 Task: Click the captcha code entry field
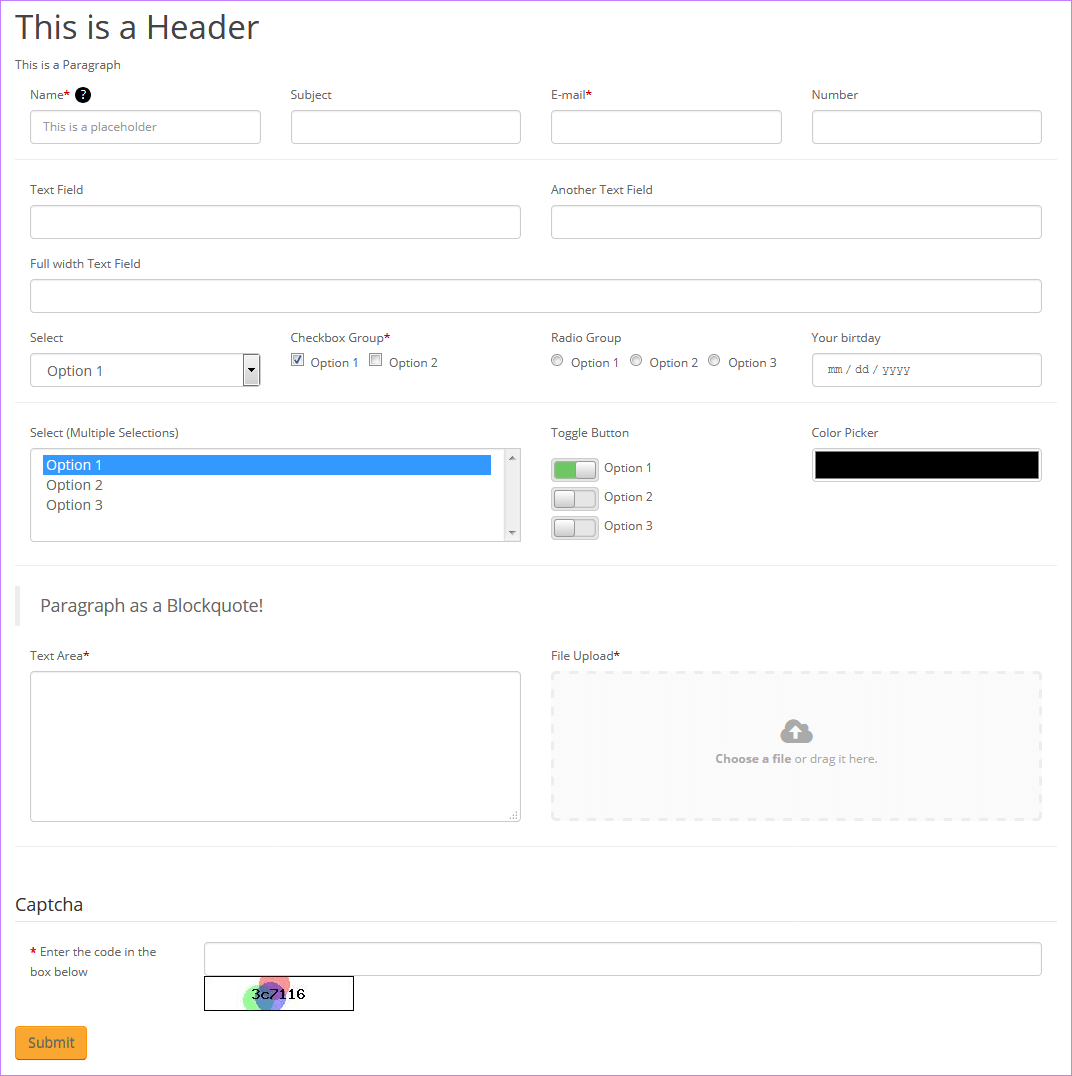click(x=622, y=959)
